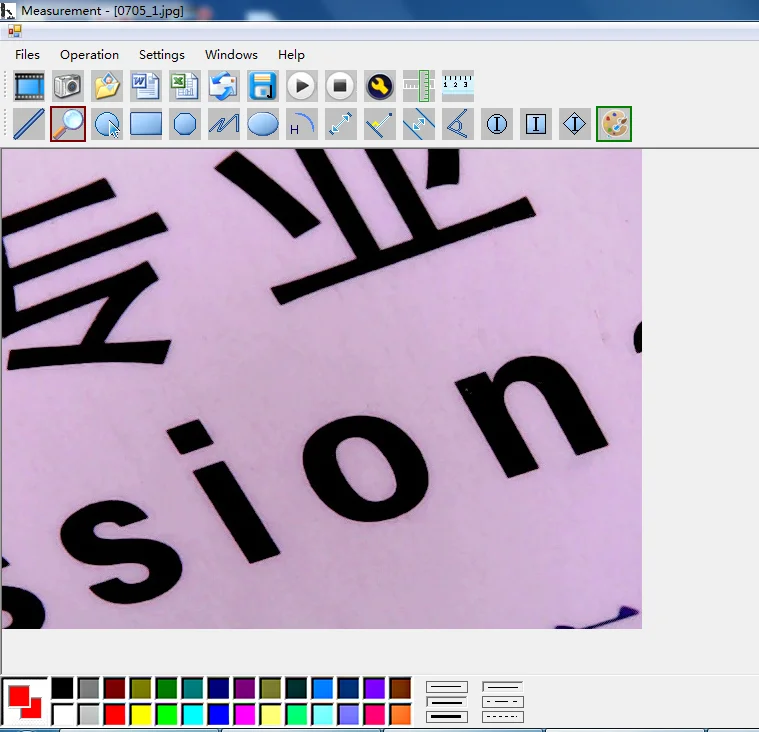Export measurements to Excel
Image resolution: width=759 pixels, height=732 pixels.
coord(185,86)
